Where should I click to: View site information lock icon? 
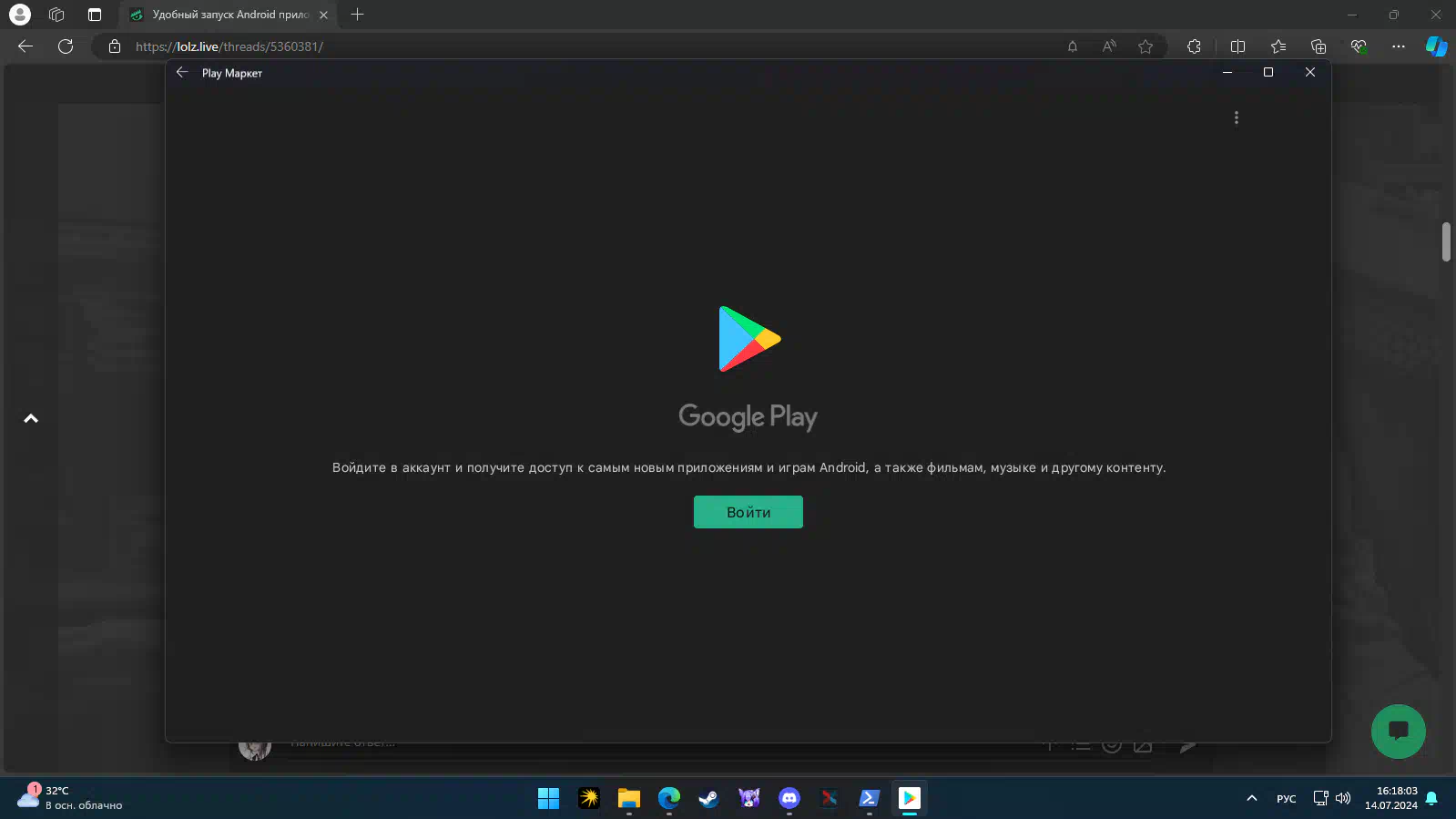pos(115,46)
